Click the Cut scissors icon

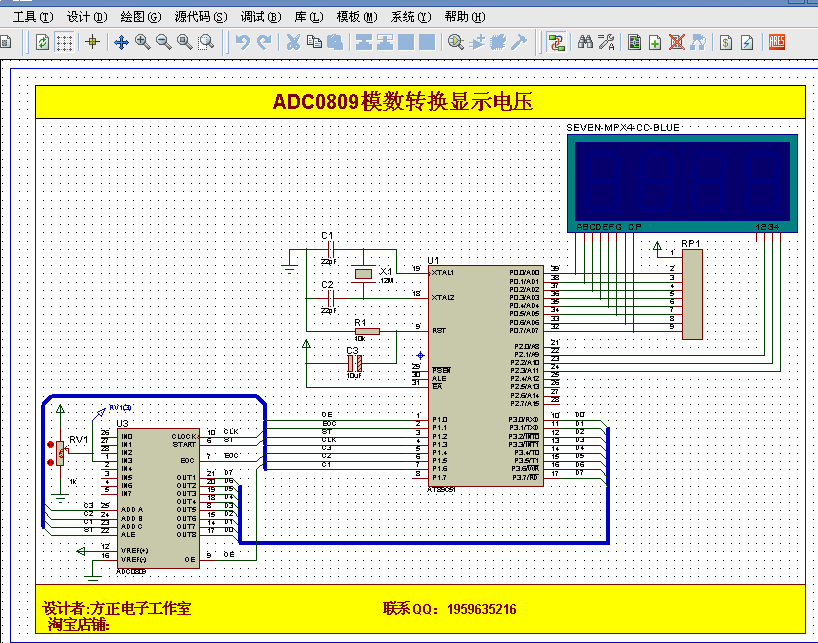pyautogui.click(x=294, y=42)
